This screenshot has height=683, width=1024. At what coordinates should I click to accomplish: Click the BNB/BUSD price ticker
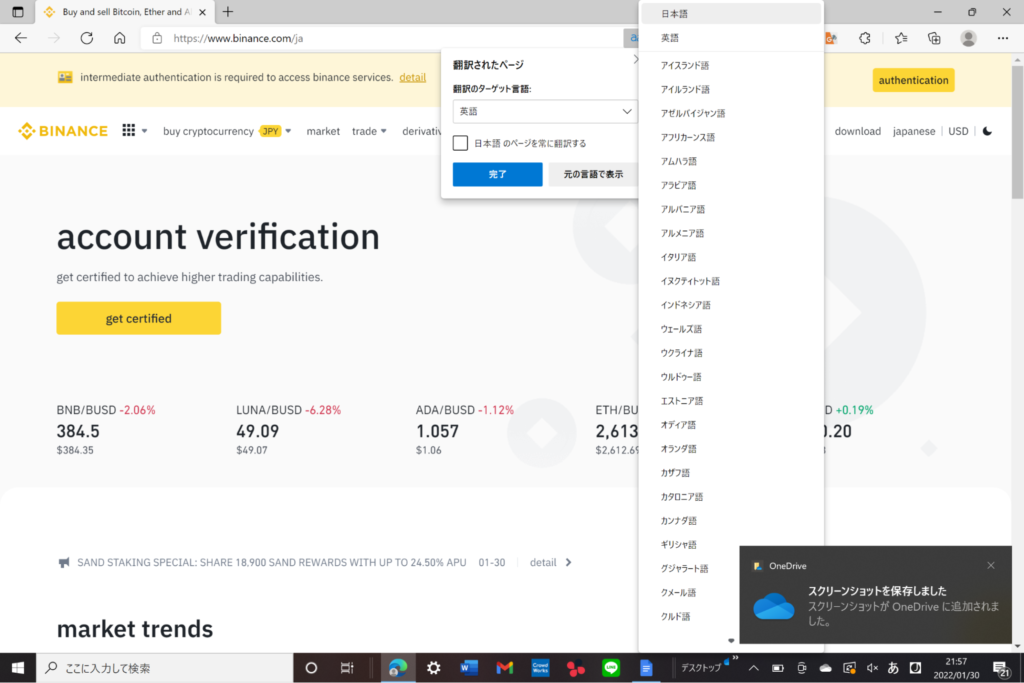(106, 429)
